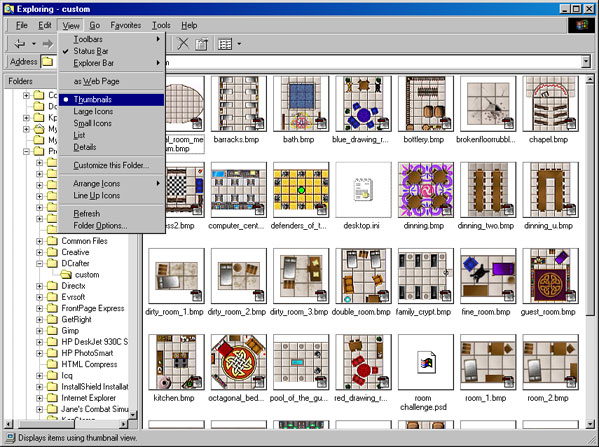Choose Customize this Folder
The width and height of the screenshot is (599, 447).
coord(112,165)
